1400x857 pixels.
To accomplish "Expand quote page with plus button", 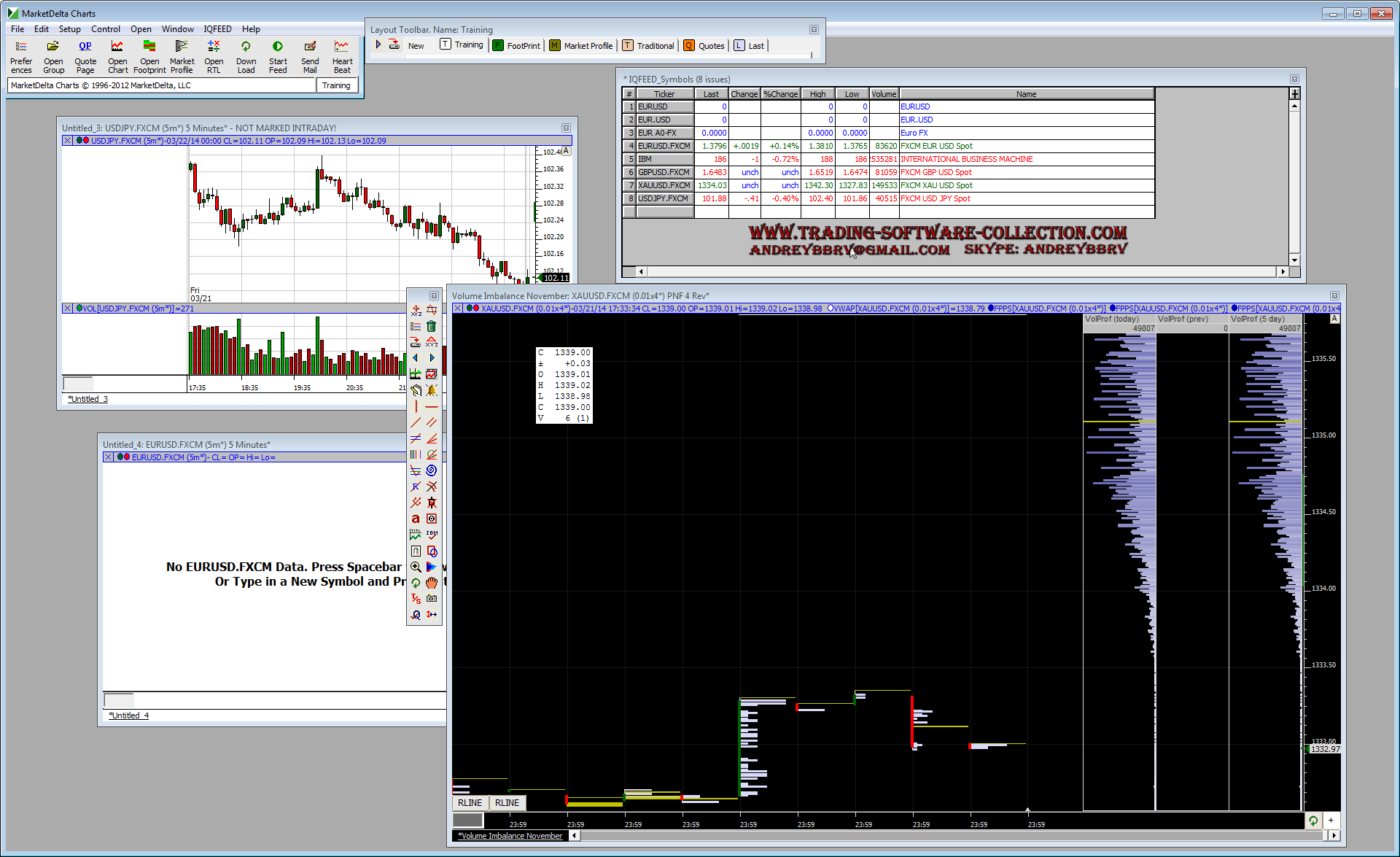I will tap(1295, 94).
